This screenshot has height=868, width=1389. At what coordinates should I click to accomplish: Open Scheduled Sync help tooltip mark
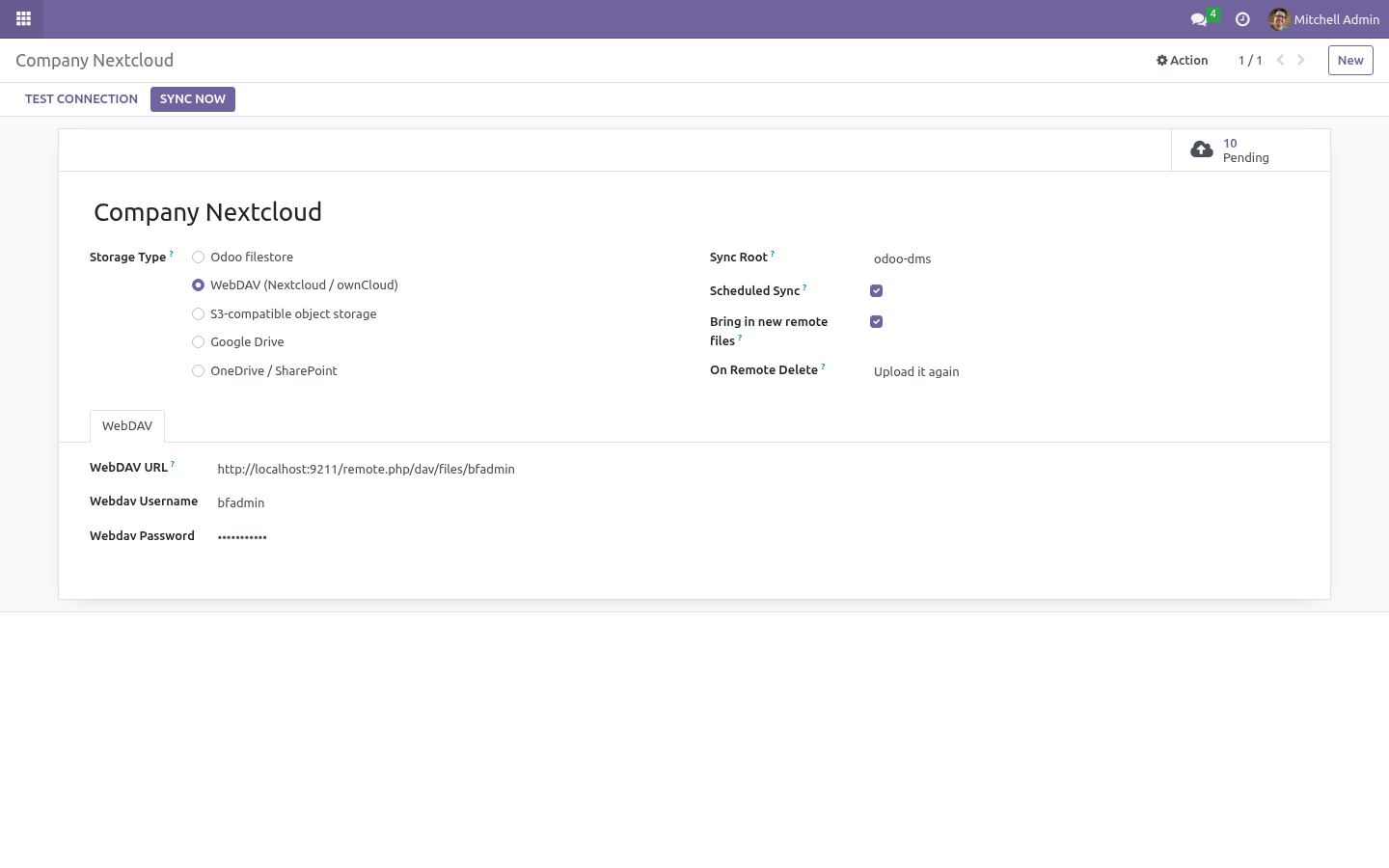(x=804, y=287)
